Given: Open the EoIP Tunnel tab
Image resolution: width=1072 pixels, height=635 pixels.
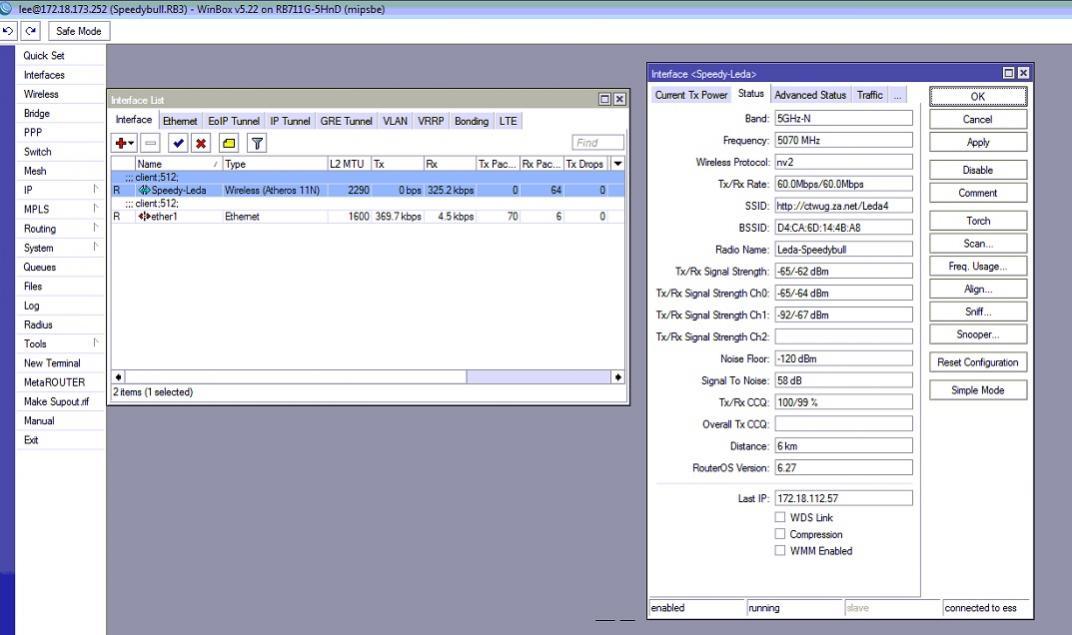Looking at the screenshot, I should [231, 121].
